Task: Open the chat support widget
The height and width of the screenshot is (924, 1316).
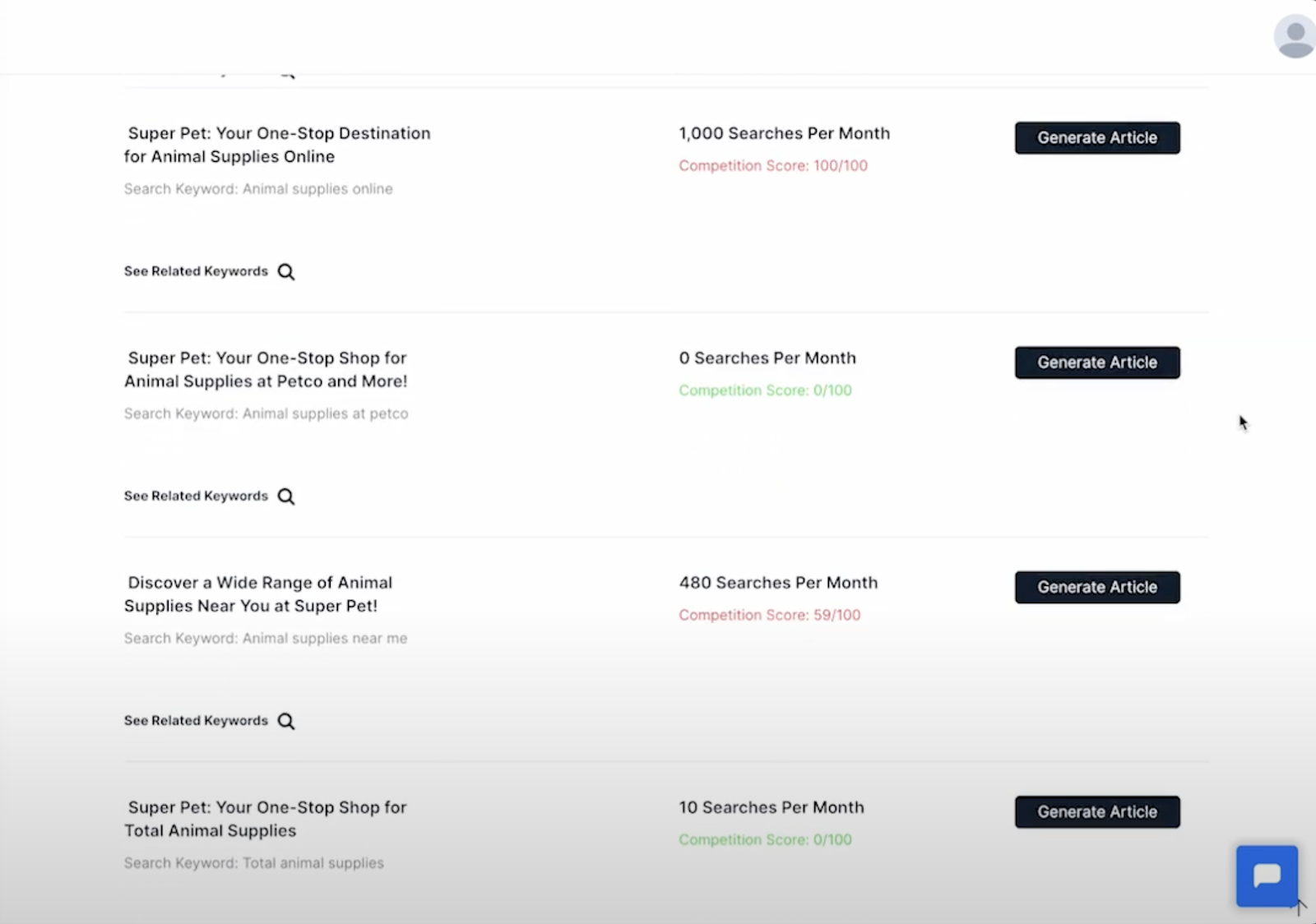Action: (x=1267, y=875)
